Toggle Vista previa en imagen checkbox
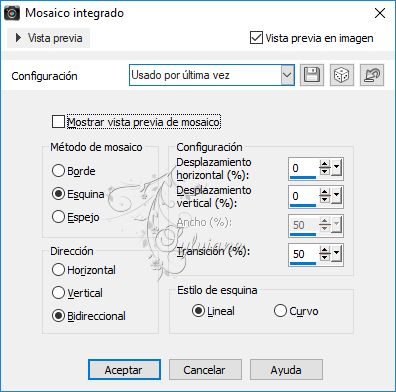Image resolution: width=396 pixels, height=392 pixels. coord(256,38)
